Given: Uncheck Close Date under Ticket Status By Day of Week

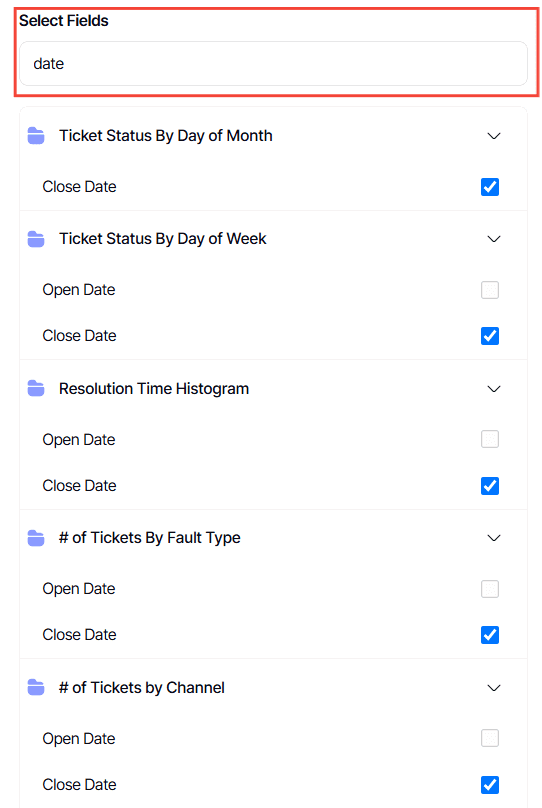Looking at the screenshot, I should (x=490, y=336).
